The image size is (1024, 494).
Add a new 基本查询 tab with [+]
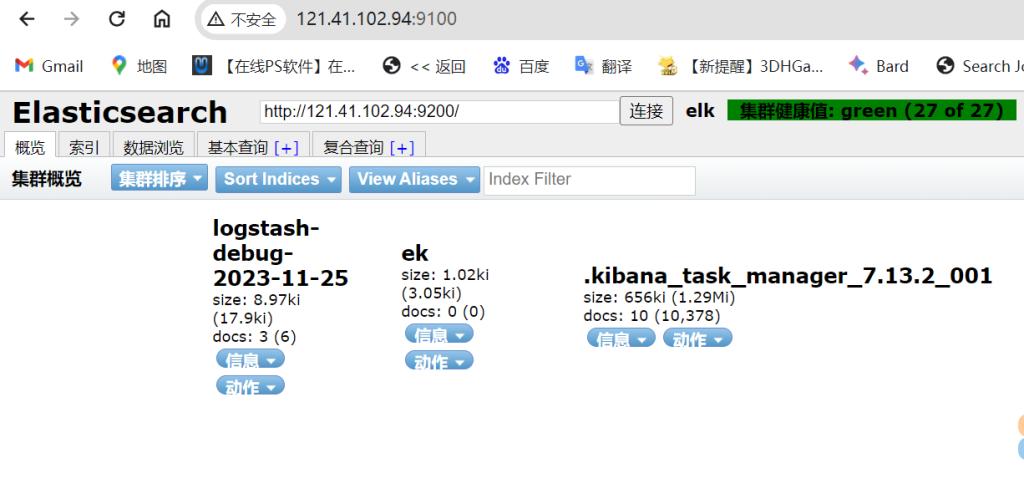[x=286, y=148]
